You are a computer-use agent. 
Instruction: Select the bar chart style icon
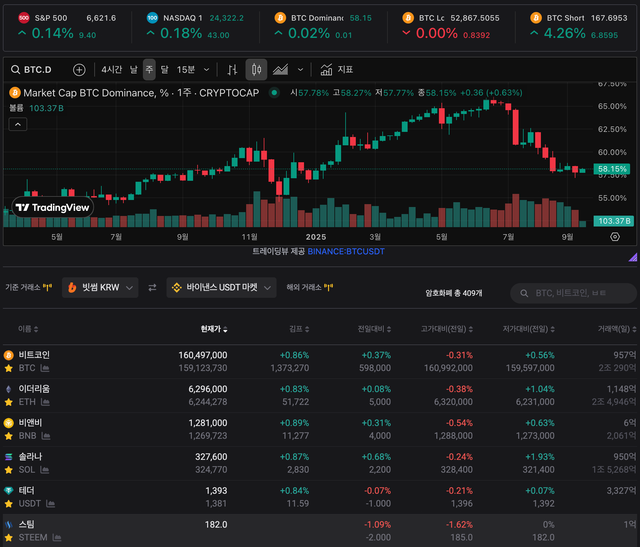tap(232, 70)
